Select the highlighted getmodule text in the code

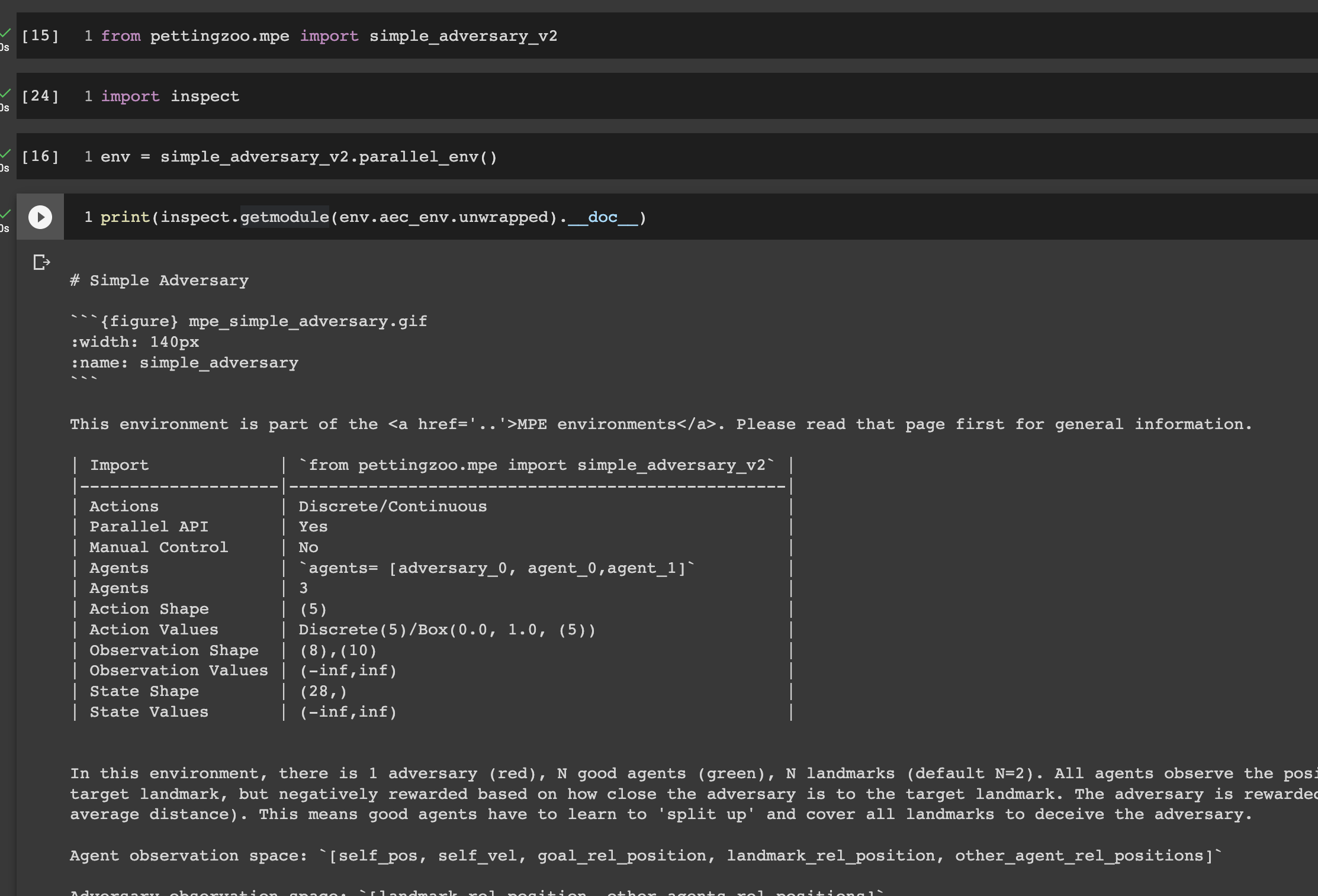click(285, 217)
